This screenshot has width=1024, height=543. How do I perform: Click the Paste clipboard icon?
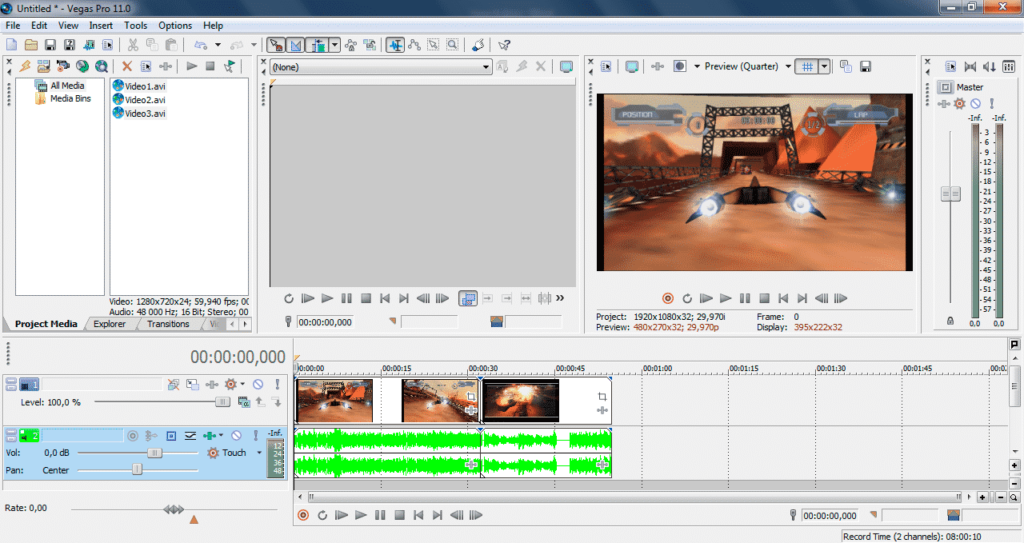171,45
